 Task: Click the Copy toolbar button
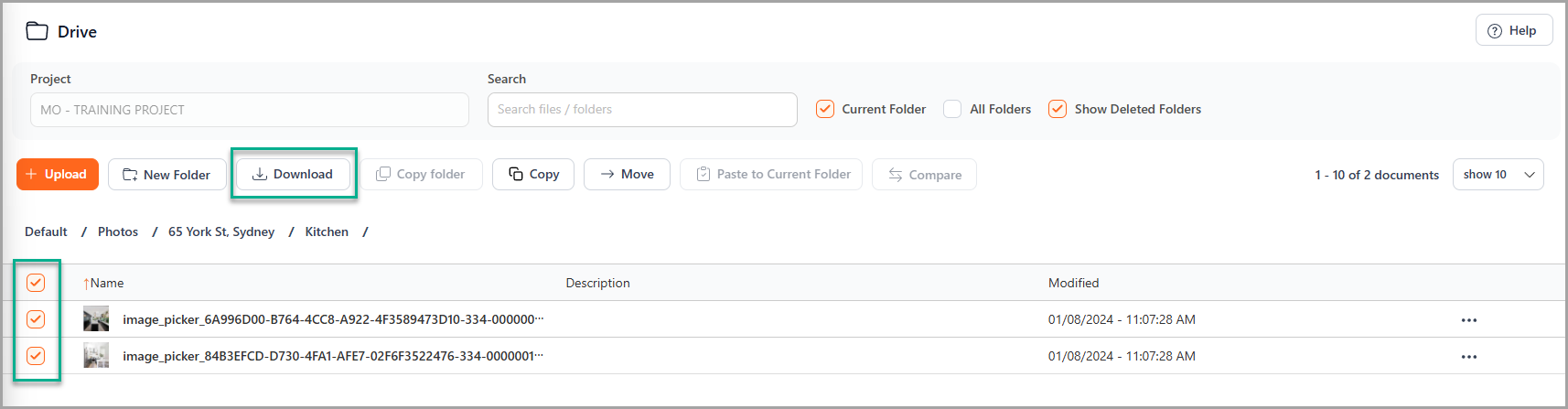click(x=533, y=174)
